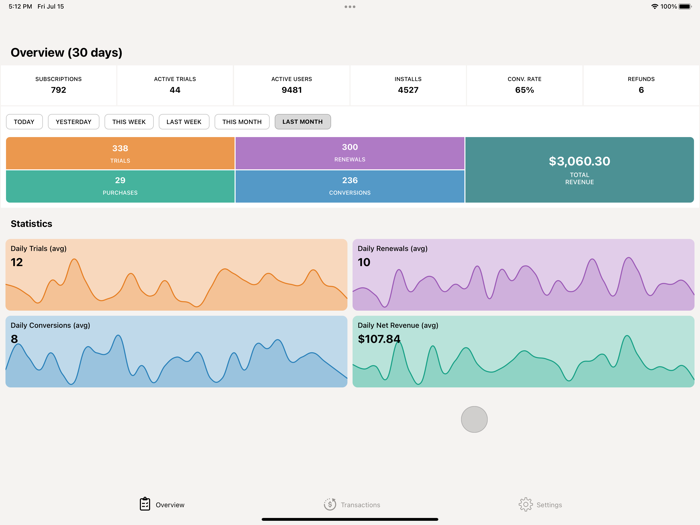
Task: Tap the blue Conversions tile
Action: (350, 186)
